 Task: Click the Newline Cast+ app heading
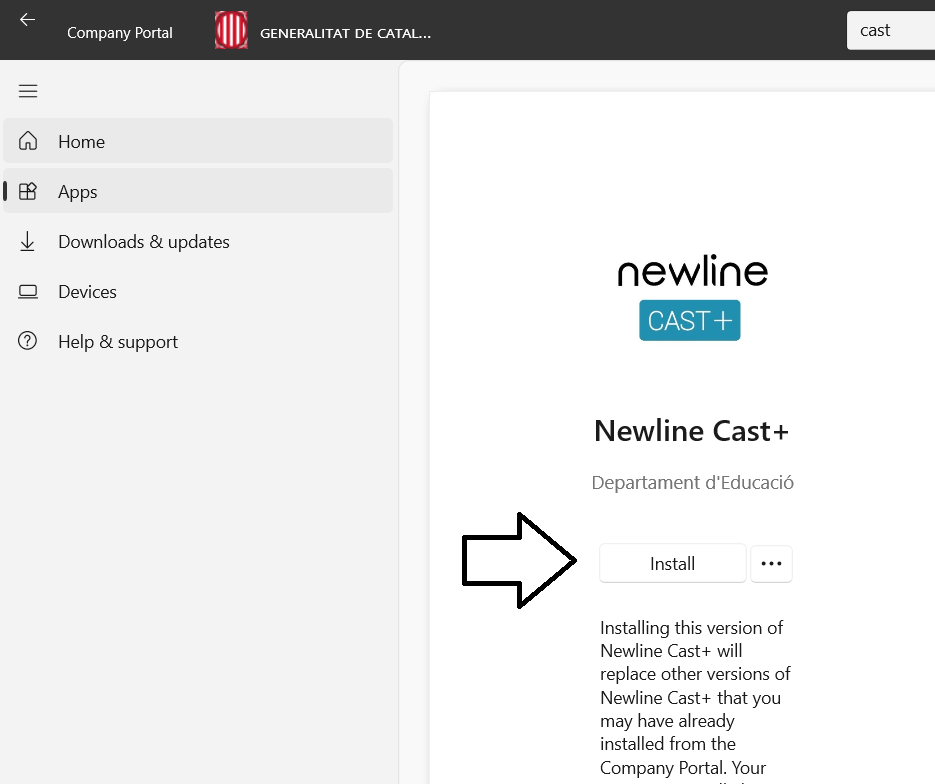[691, 430]
